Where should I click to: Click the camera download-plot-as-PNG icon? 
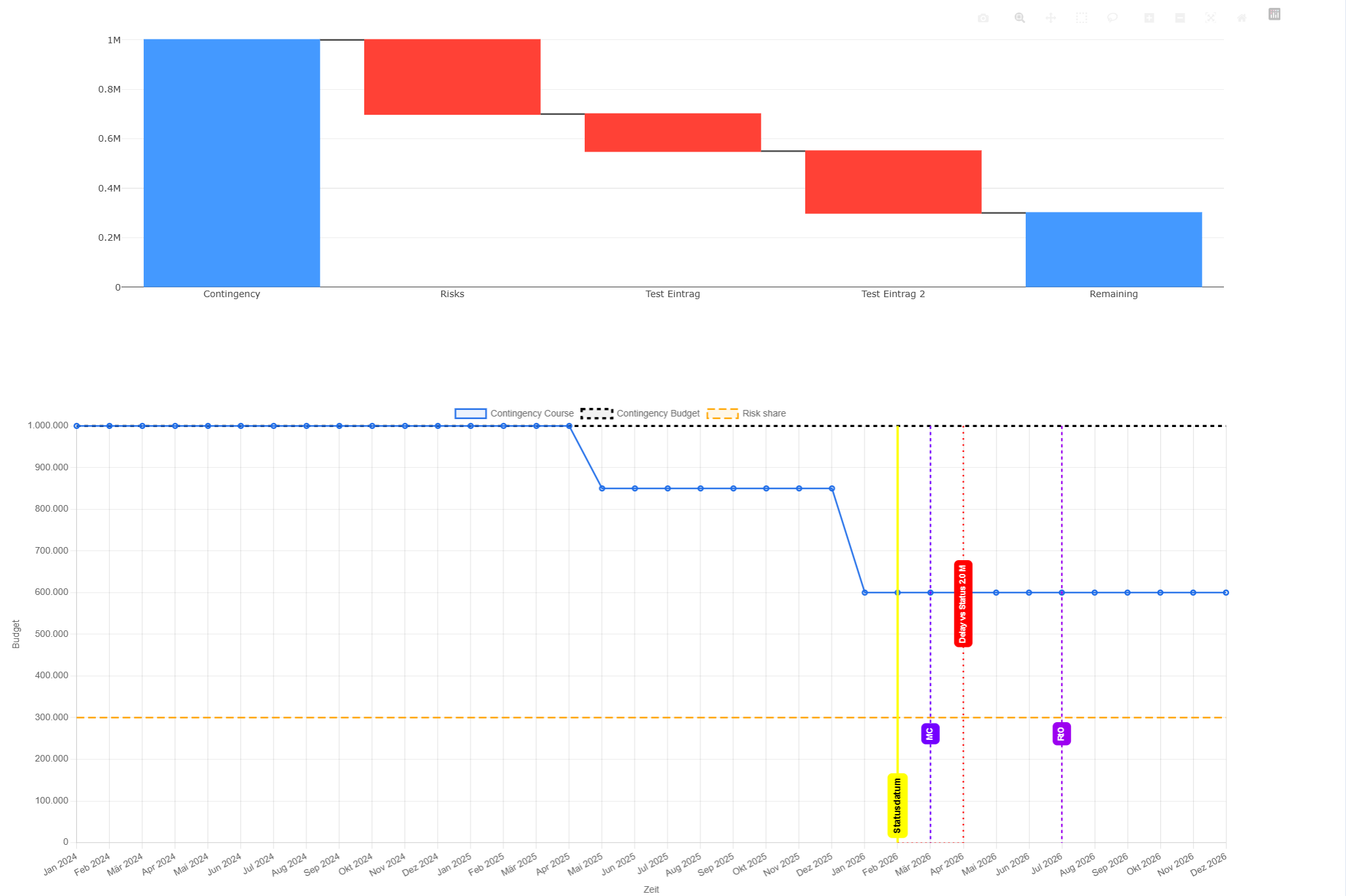pyautogui.click(x=982, y=18)
